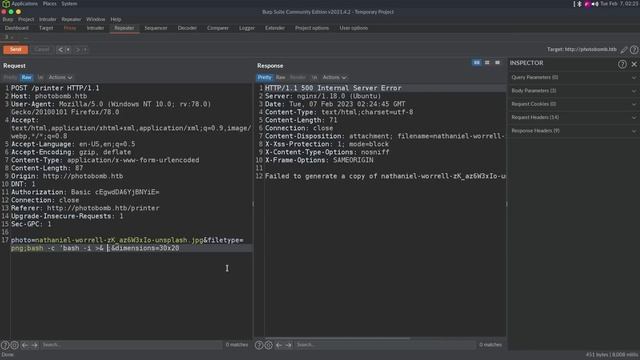Open the System menu in top panel

[69, 4]
